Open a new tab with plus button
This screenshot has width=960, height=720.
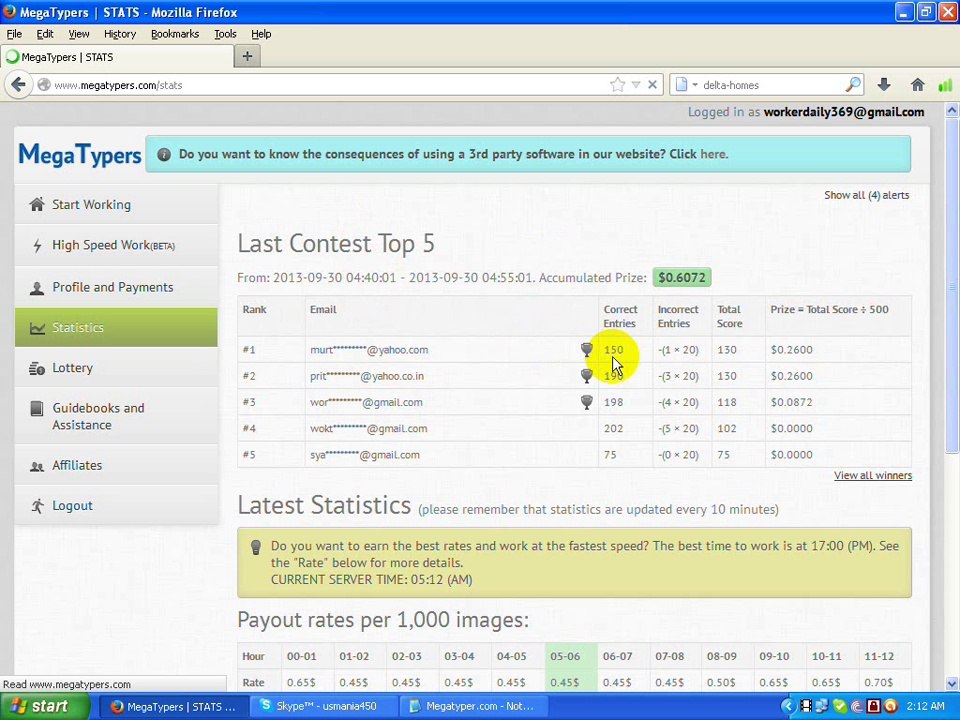click(x=247, y=56)
